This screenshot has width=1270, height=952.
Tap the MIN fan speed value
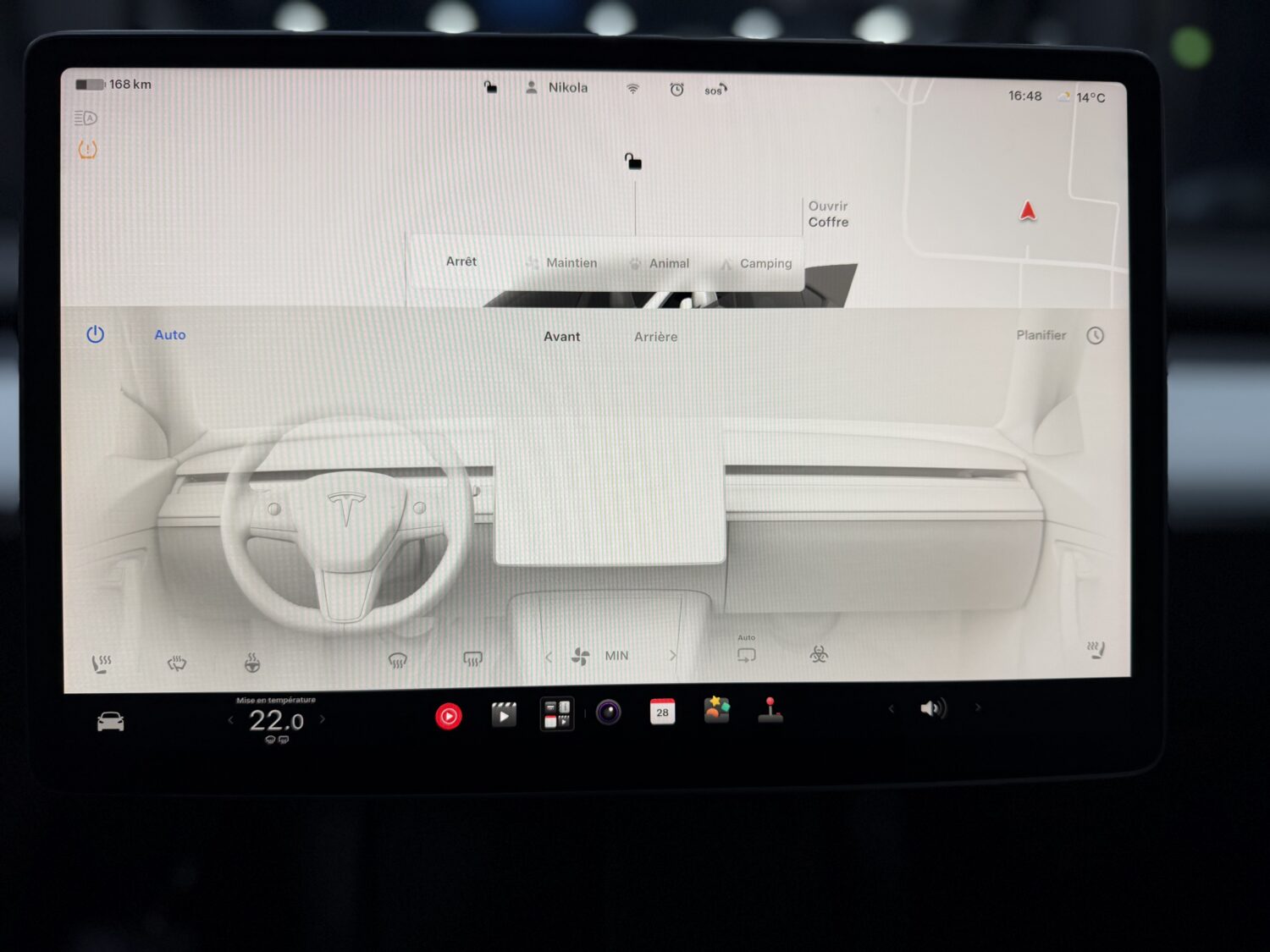616,656
